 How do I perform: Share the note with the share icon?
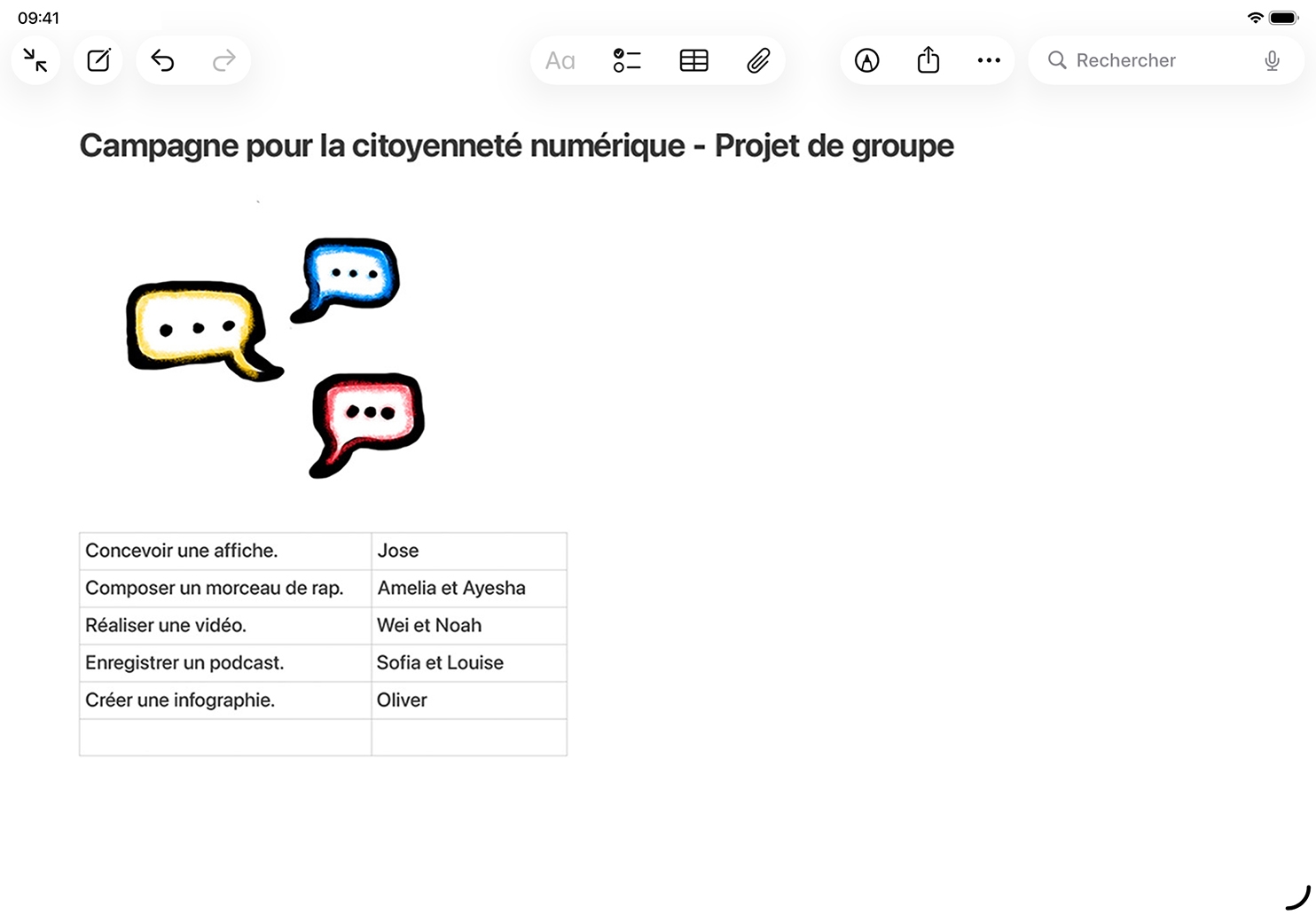point(928,60)
